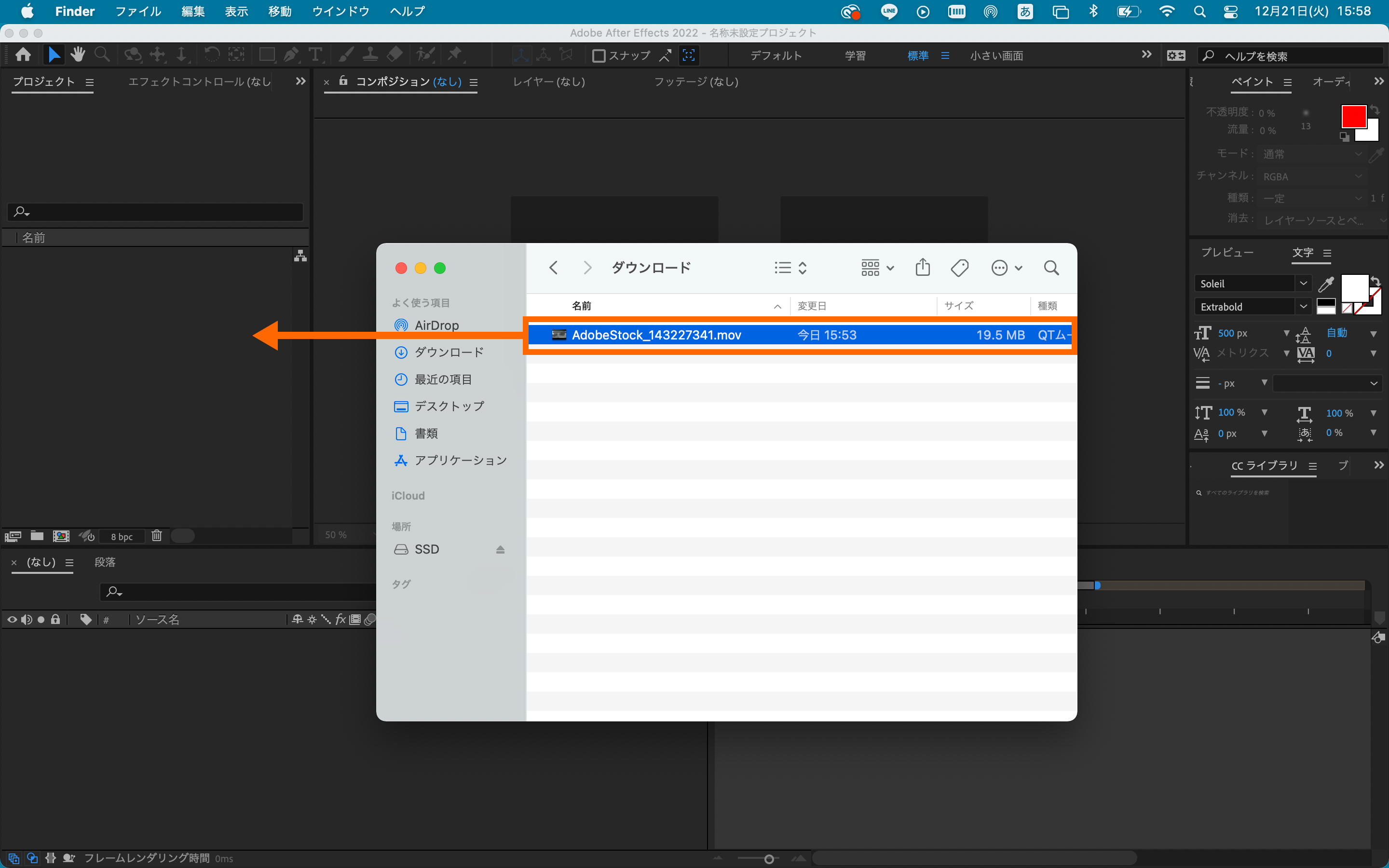This screenshot has height=868, width=1389.
Task: Click the trash icon in Project panel
Action: coord(157,536)
